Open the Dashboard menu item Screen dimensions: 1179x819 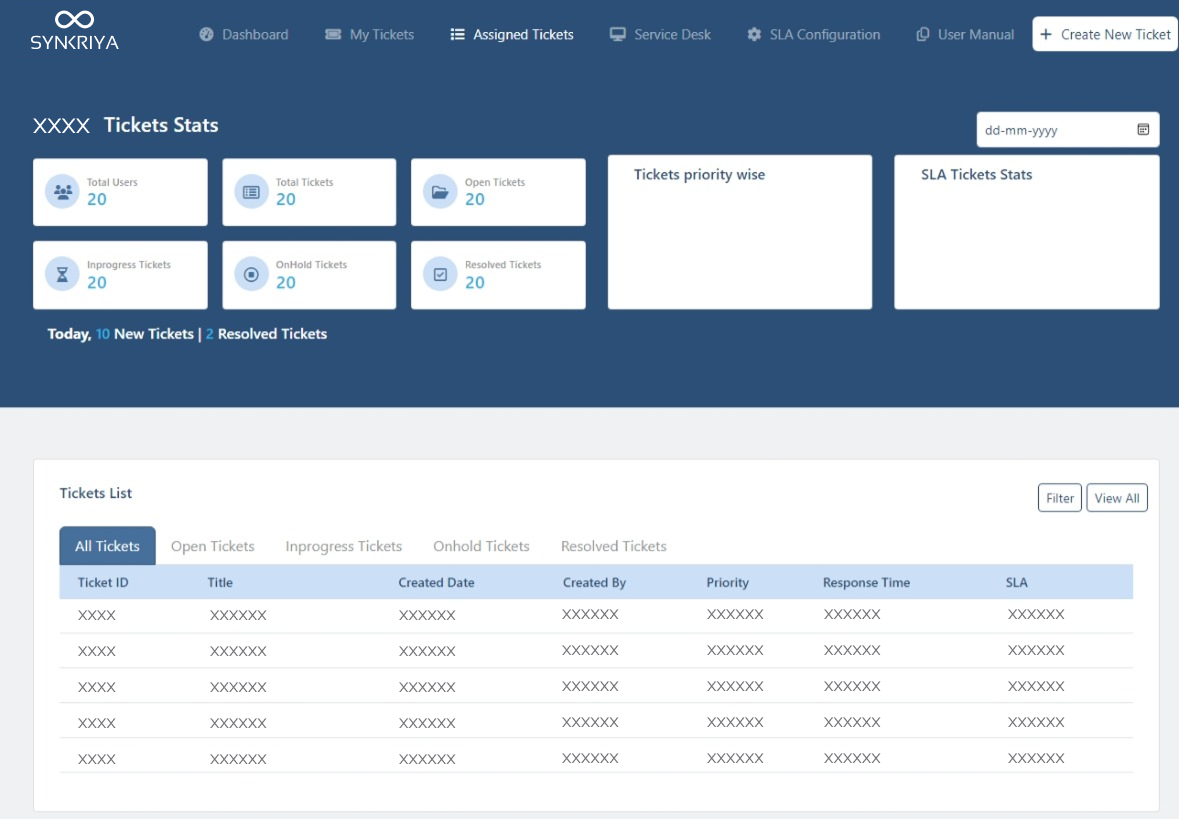[x=244, y=35]
